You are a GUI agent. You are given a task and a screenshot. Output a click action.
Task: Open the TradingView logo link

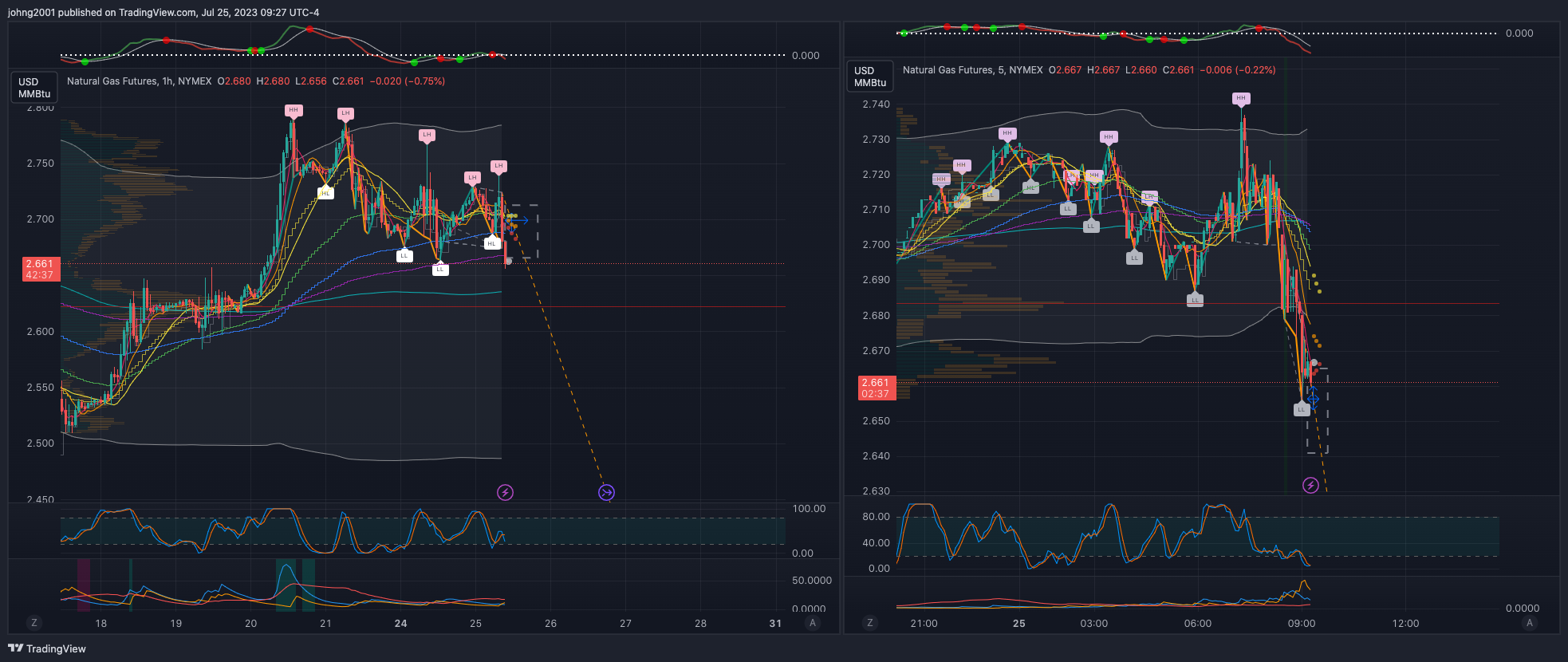pos(47,648)
